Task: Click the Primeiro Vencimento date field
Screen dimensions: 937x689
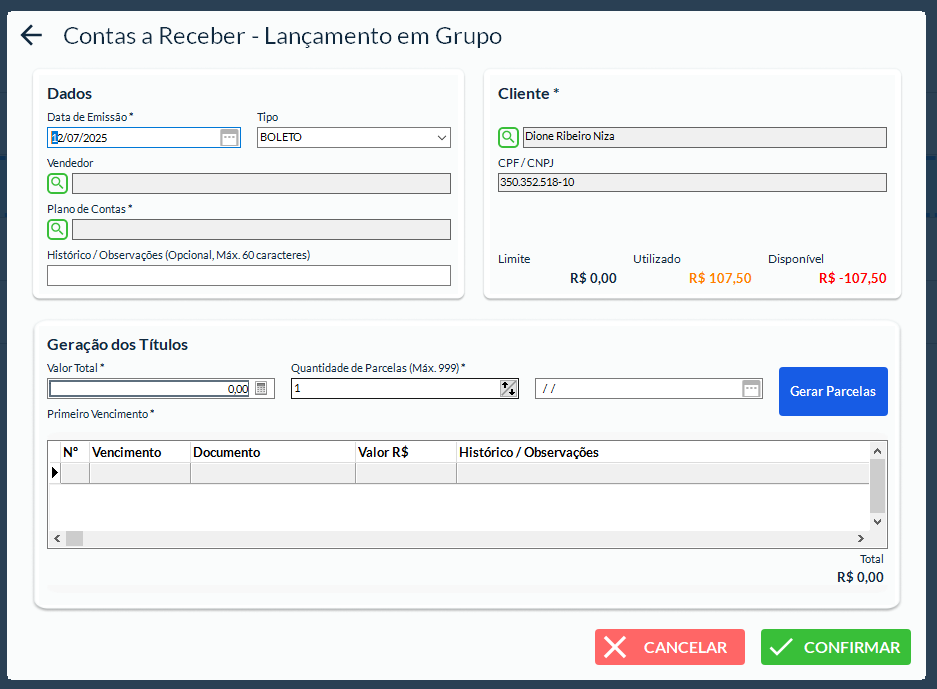Action: [638, 389]
